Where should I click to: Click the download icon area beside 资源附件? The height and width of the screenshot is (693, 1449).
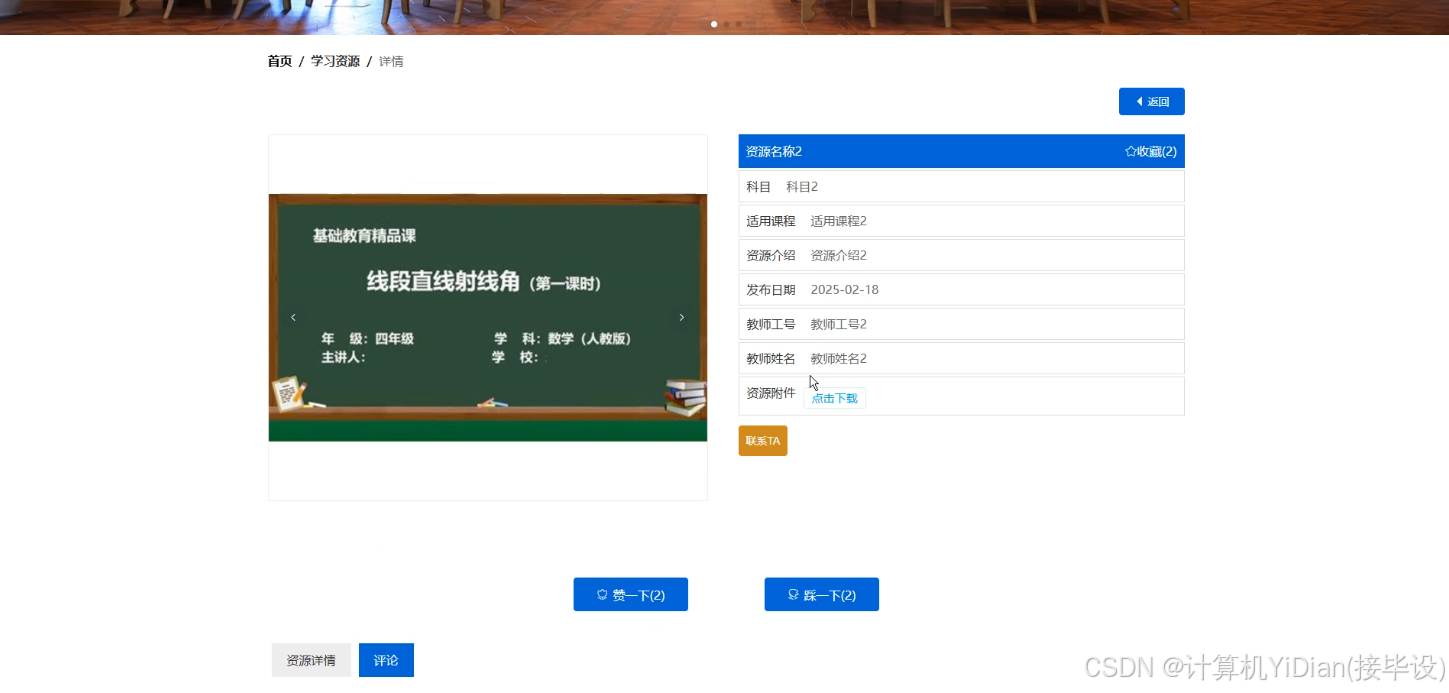[835, 398]
